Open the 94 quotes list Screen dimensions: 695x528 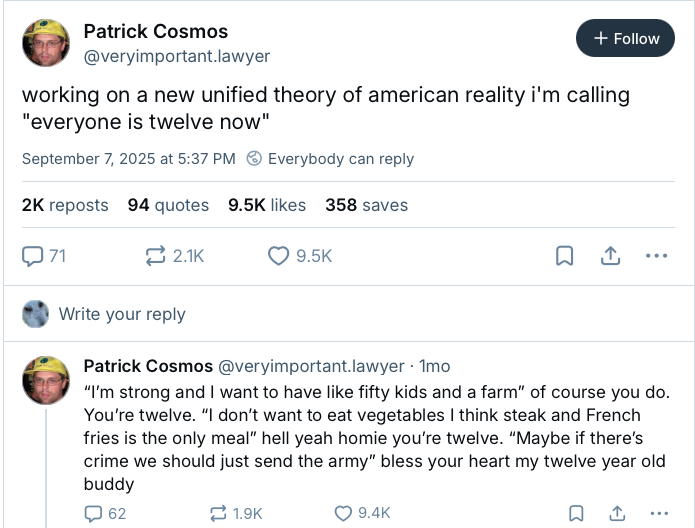(168, 205)
